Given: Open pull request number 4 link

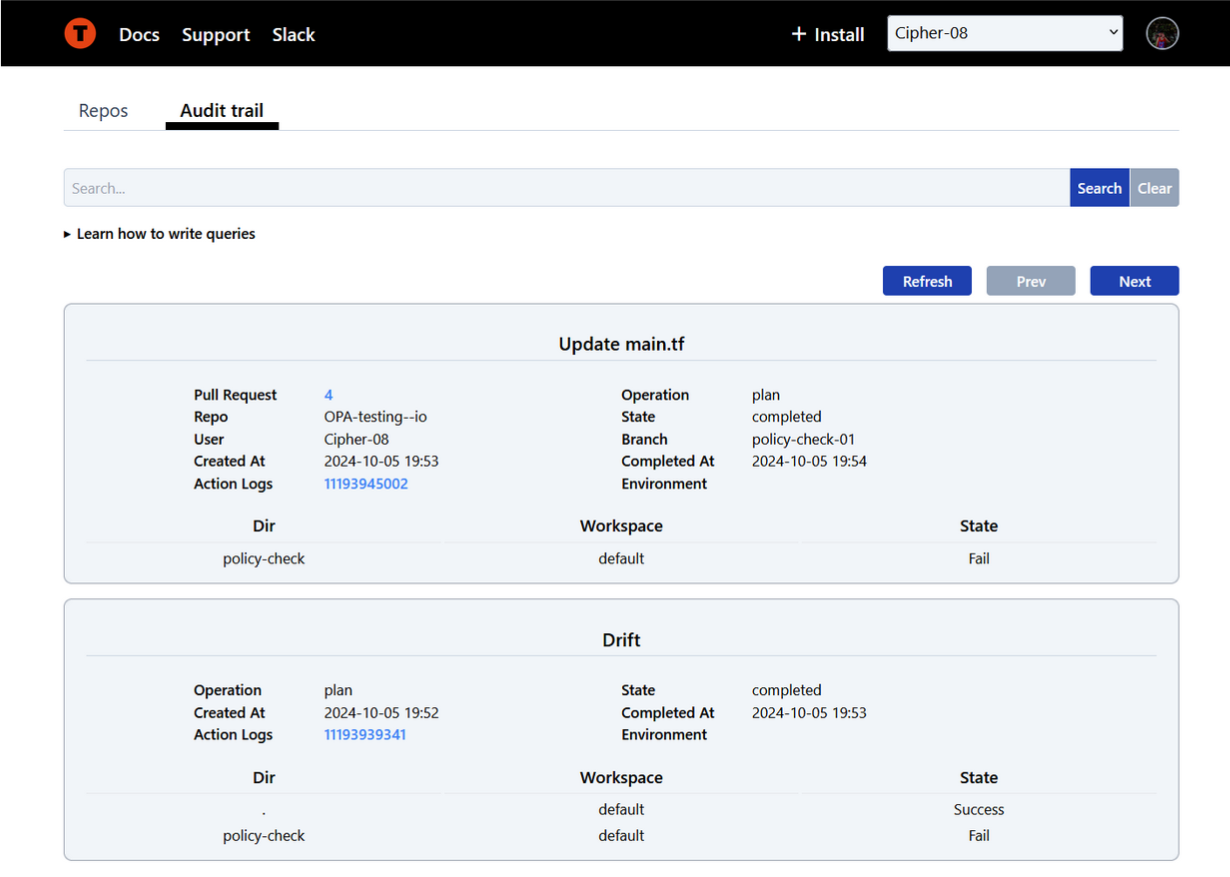Looking at the screenshot, I should [328, 395].
